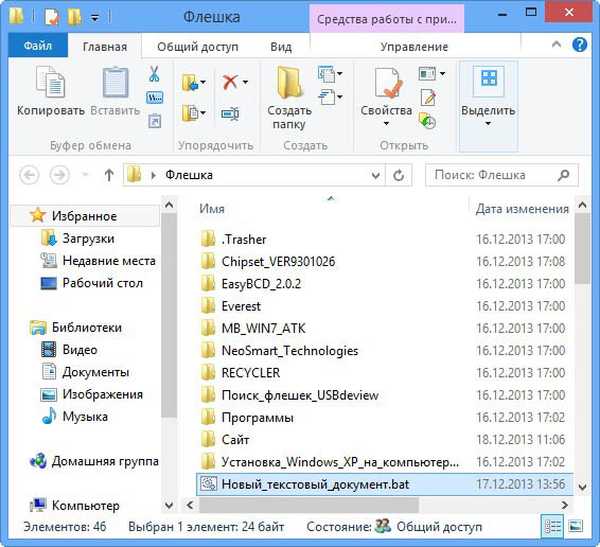
Task: Select Новый_текстовый_документ.bat file
Action: click(384, 484)
